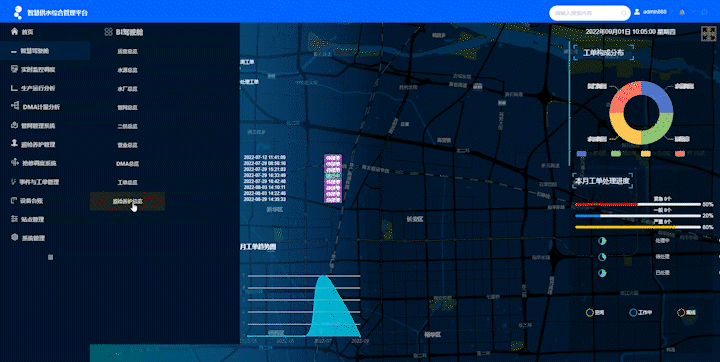Click the 首页 home icon in sidebar
This screenshot has height=362, width=720.
coord(15,32)
